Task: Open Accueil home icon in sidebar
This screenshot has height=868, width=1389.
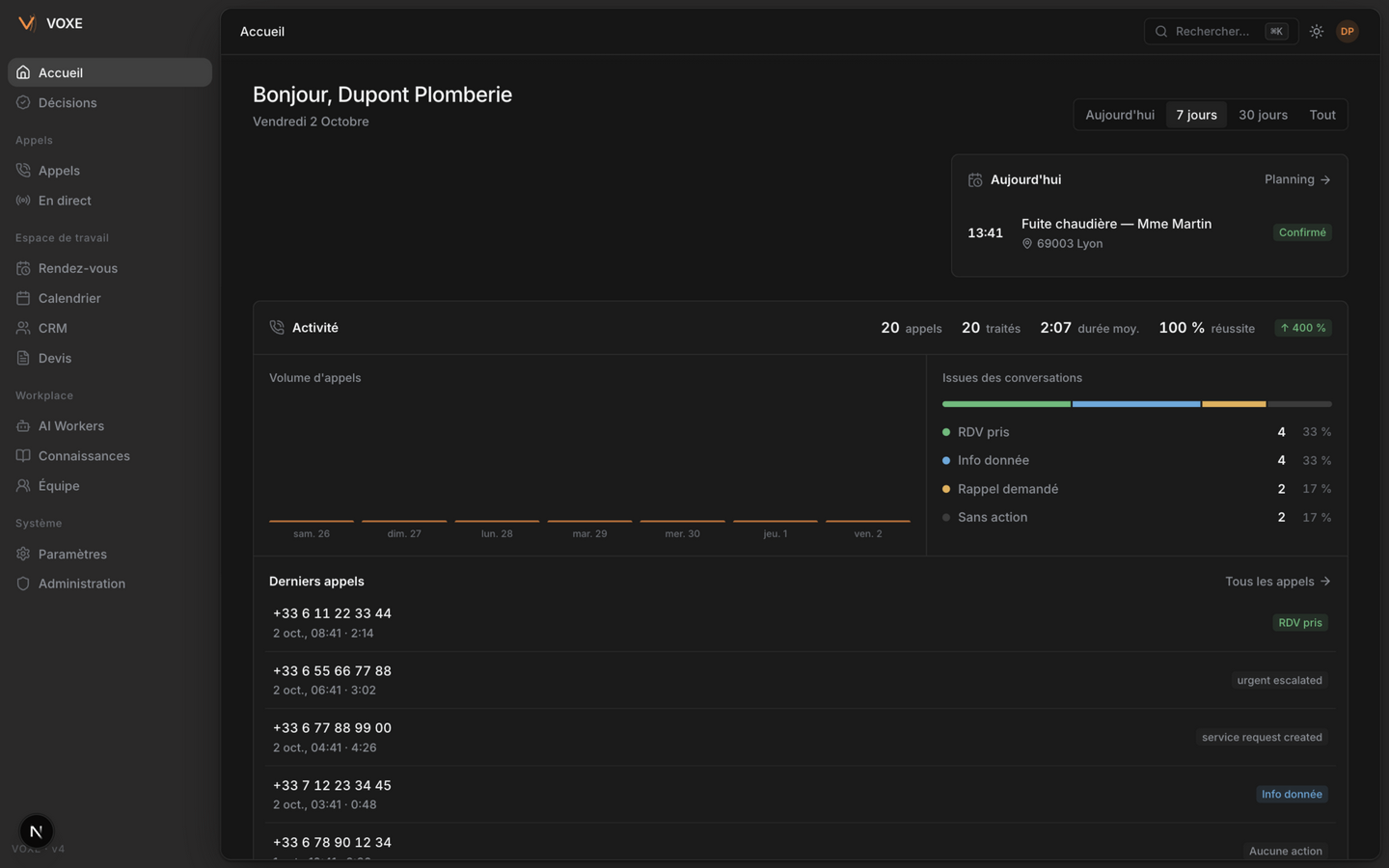Action: tap(23, 72)
